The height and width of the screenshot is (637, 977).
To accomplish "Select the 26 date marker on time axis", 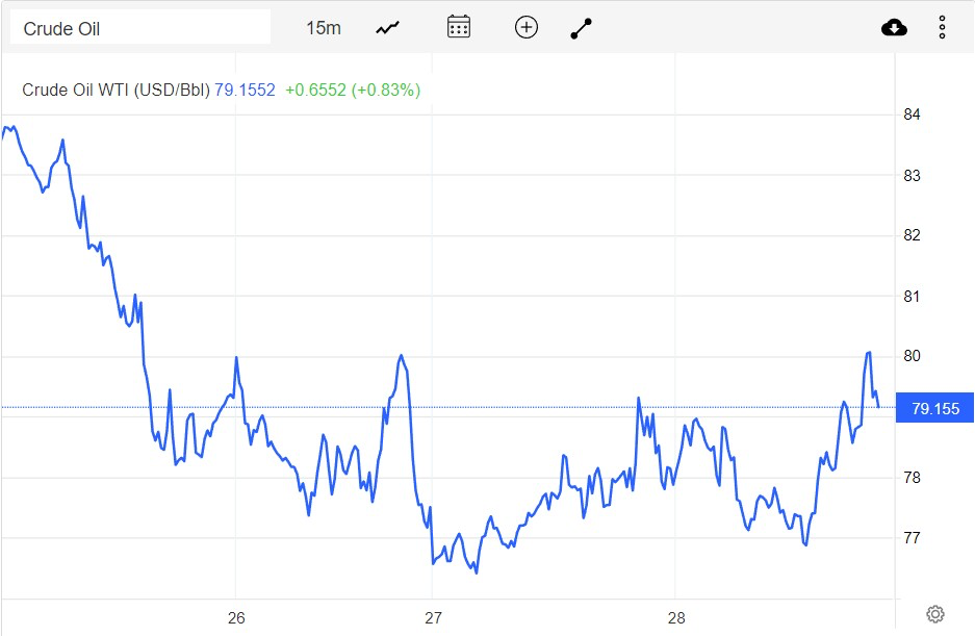I will [x=236, y=618].
